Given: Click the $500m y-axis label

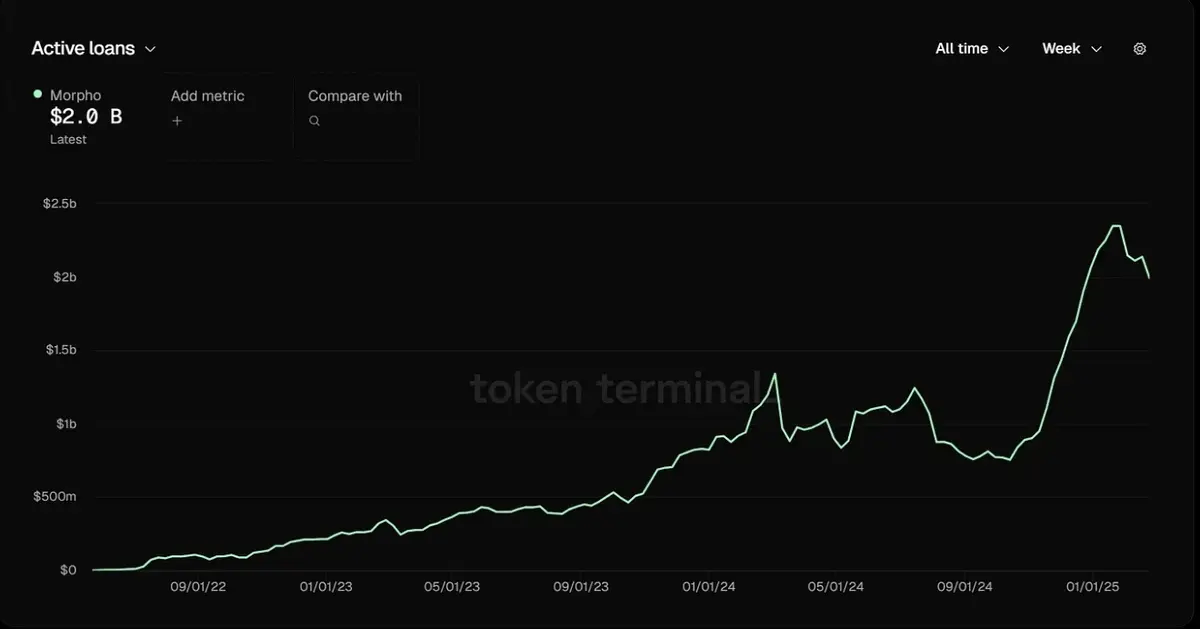Looking at the screenshot, I should [54, 497].
